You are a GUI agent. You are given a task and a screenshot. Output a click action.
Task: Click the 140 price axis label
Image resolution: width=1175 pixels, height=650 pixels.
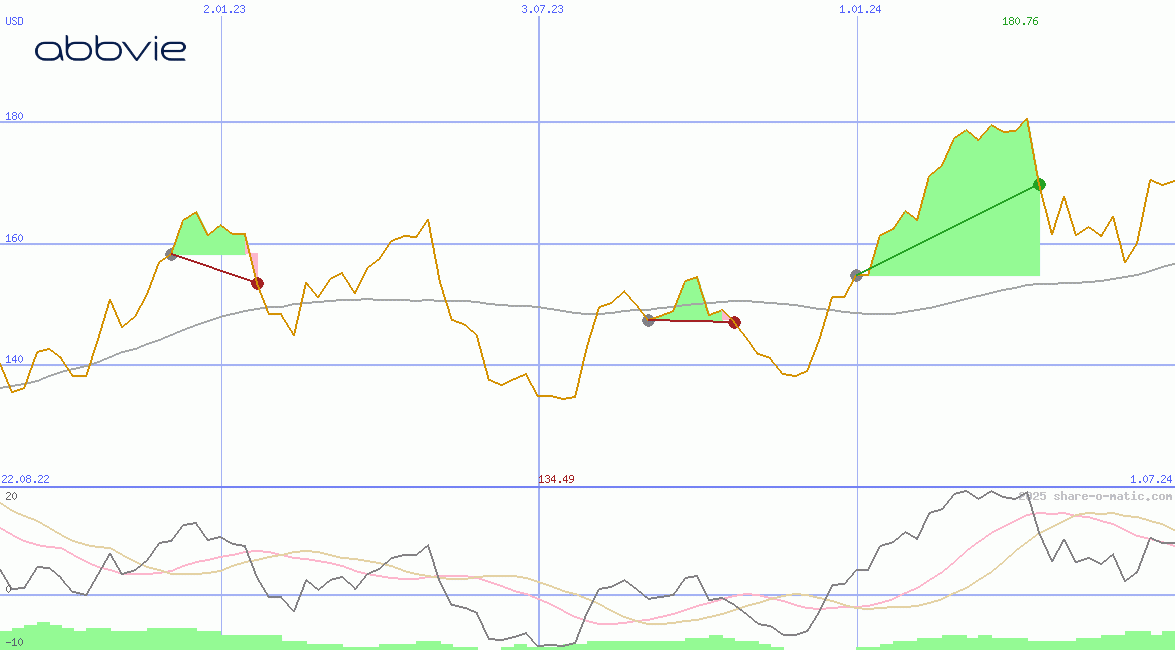click(x=14, y=360)
